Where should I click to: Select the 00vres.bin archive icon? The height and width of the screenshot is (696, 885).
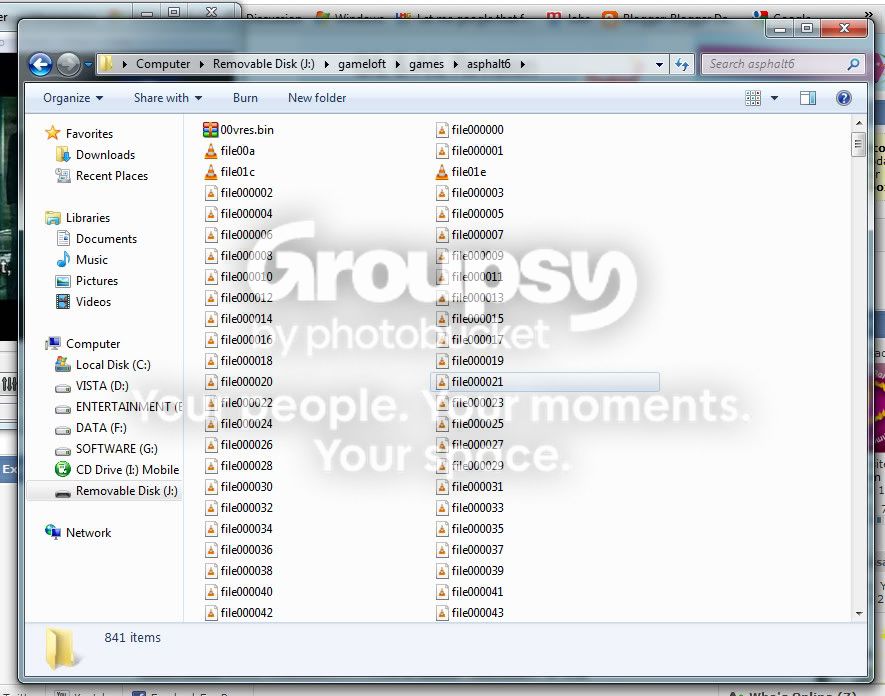pyautogui.click(x=210, y=130)
